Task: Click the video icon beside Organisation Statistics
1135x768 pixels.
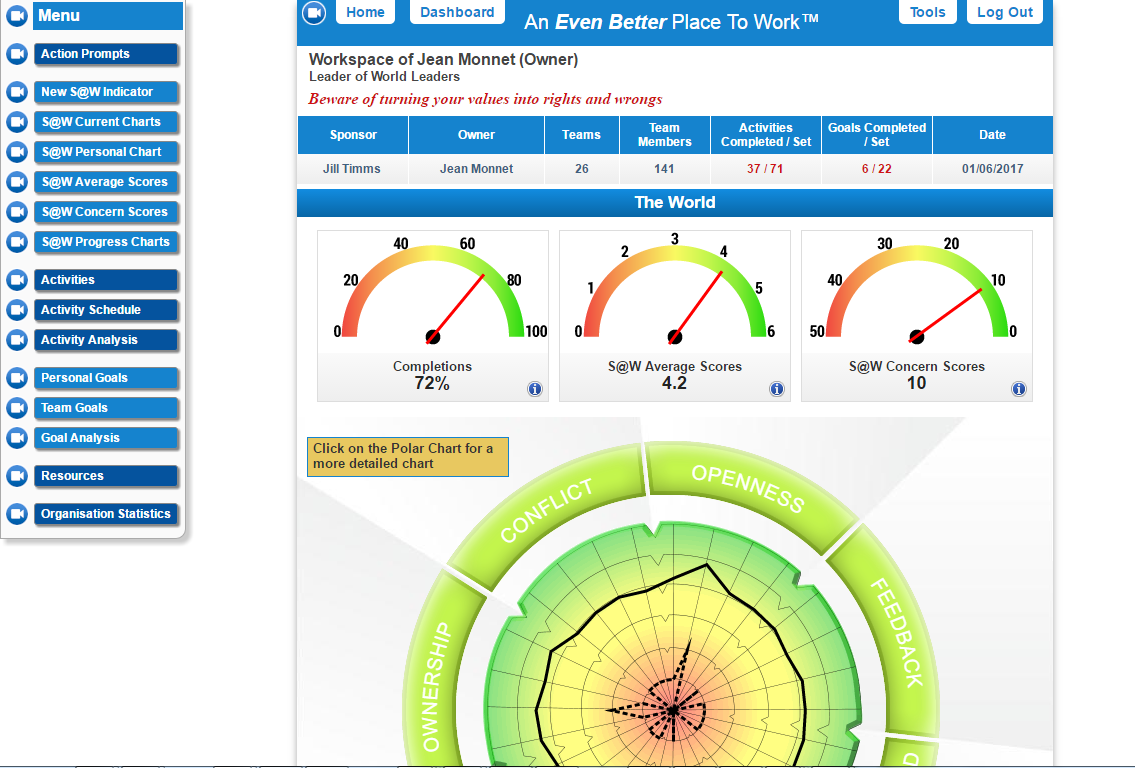Action: [x=17, y=514]
